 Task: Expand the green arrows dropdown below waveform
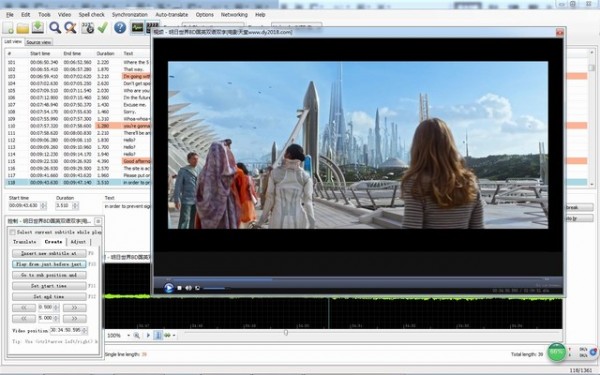click(x=174, y=336)
